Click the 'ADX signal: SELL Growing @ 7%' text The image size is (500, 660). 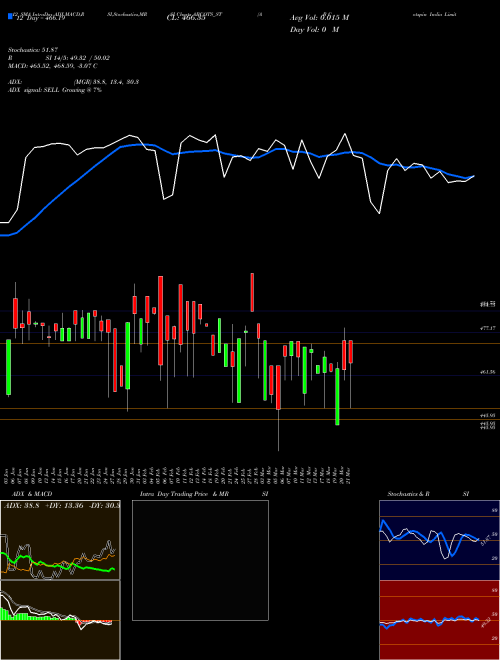point(55,90)
